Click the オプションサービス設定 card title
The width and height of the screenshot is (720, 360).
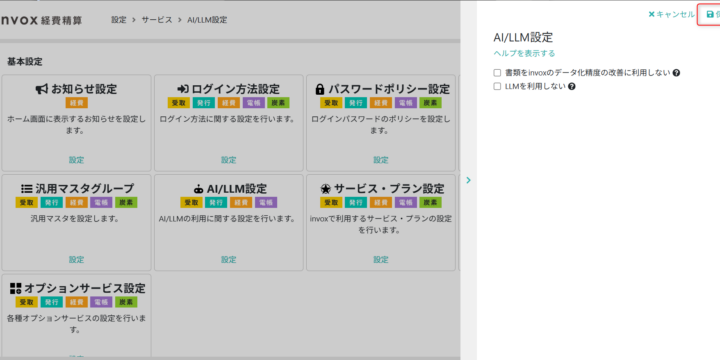[84, 288]
